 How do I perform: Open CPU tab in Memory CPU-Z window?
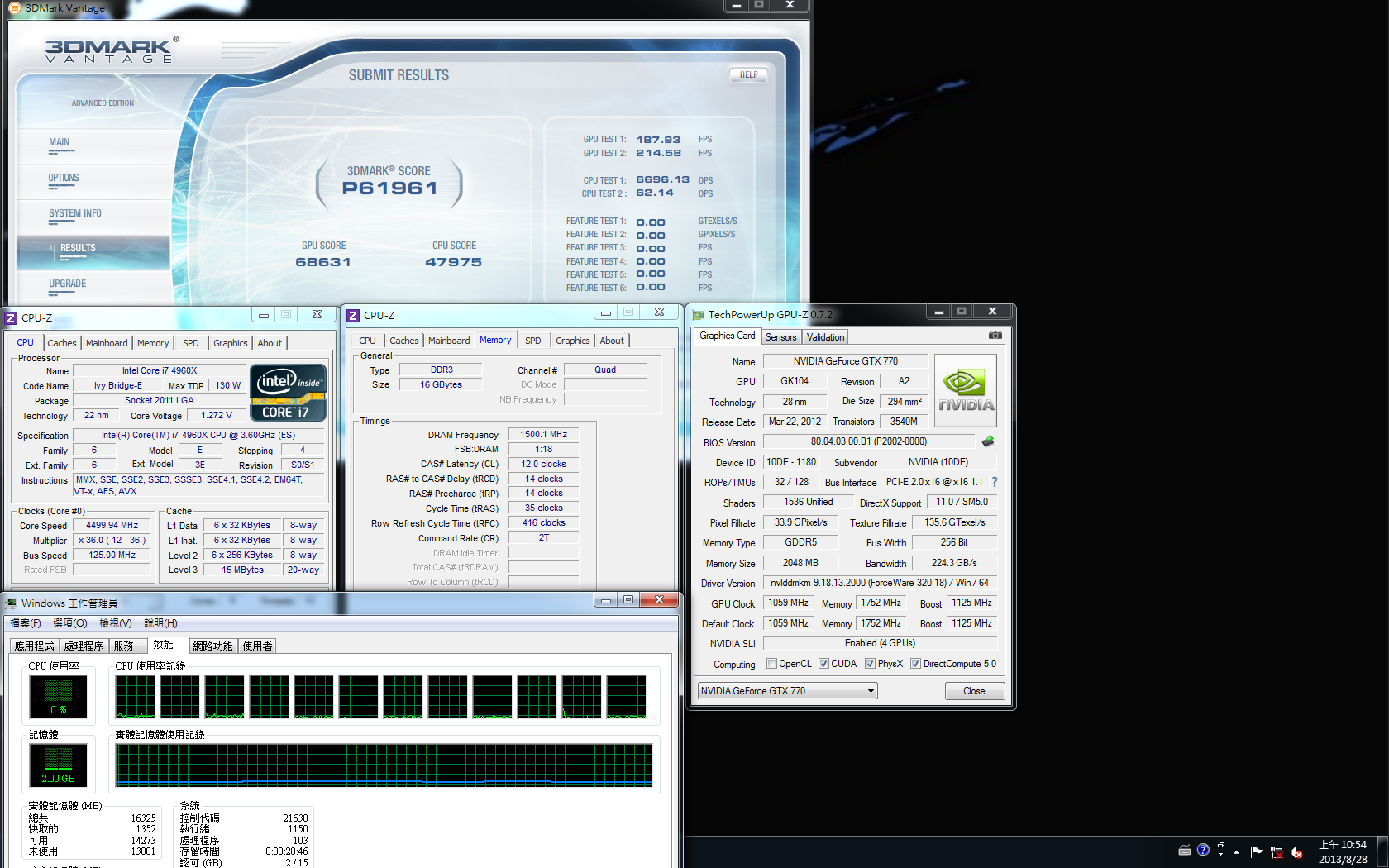point(367,341)
